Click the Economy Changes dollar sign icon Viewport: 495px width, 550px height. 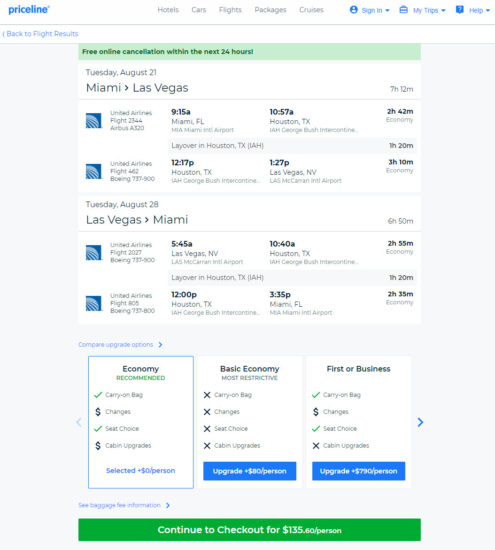click(x=98, y=412)
